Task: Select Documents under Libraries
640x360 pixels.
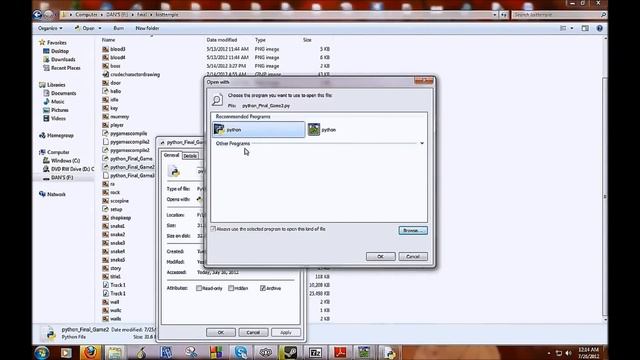Action: pos(63,93)
